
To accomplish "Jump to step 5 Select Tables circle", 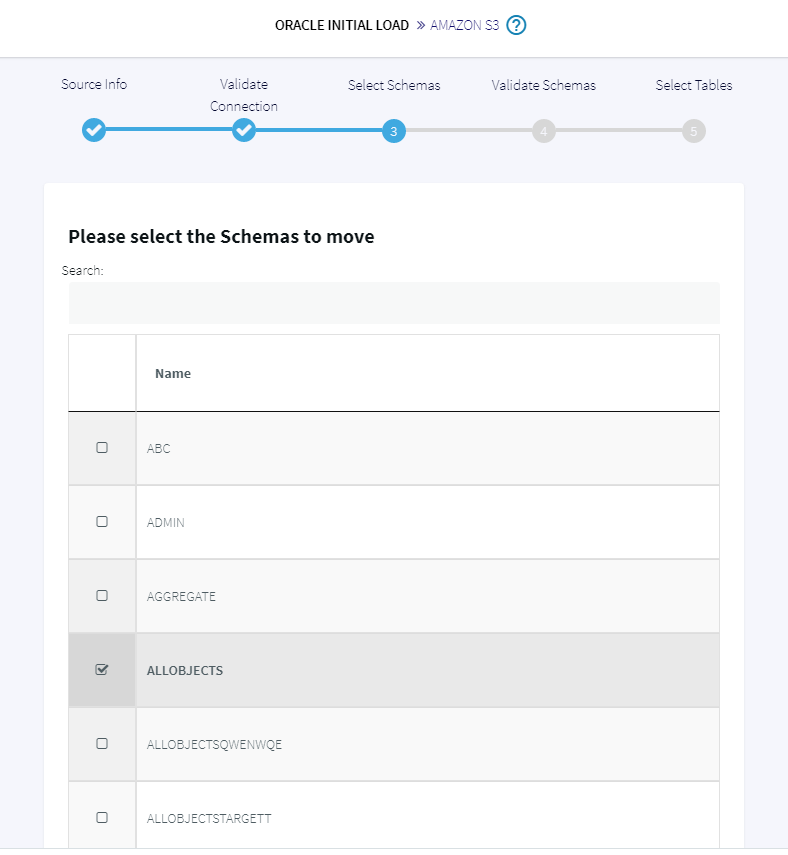I will (694, 131).
